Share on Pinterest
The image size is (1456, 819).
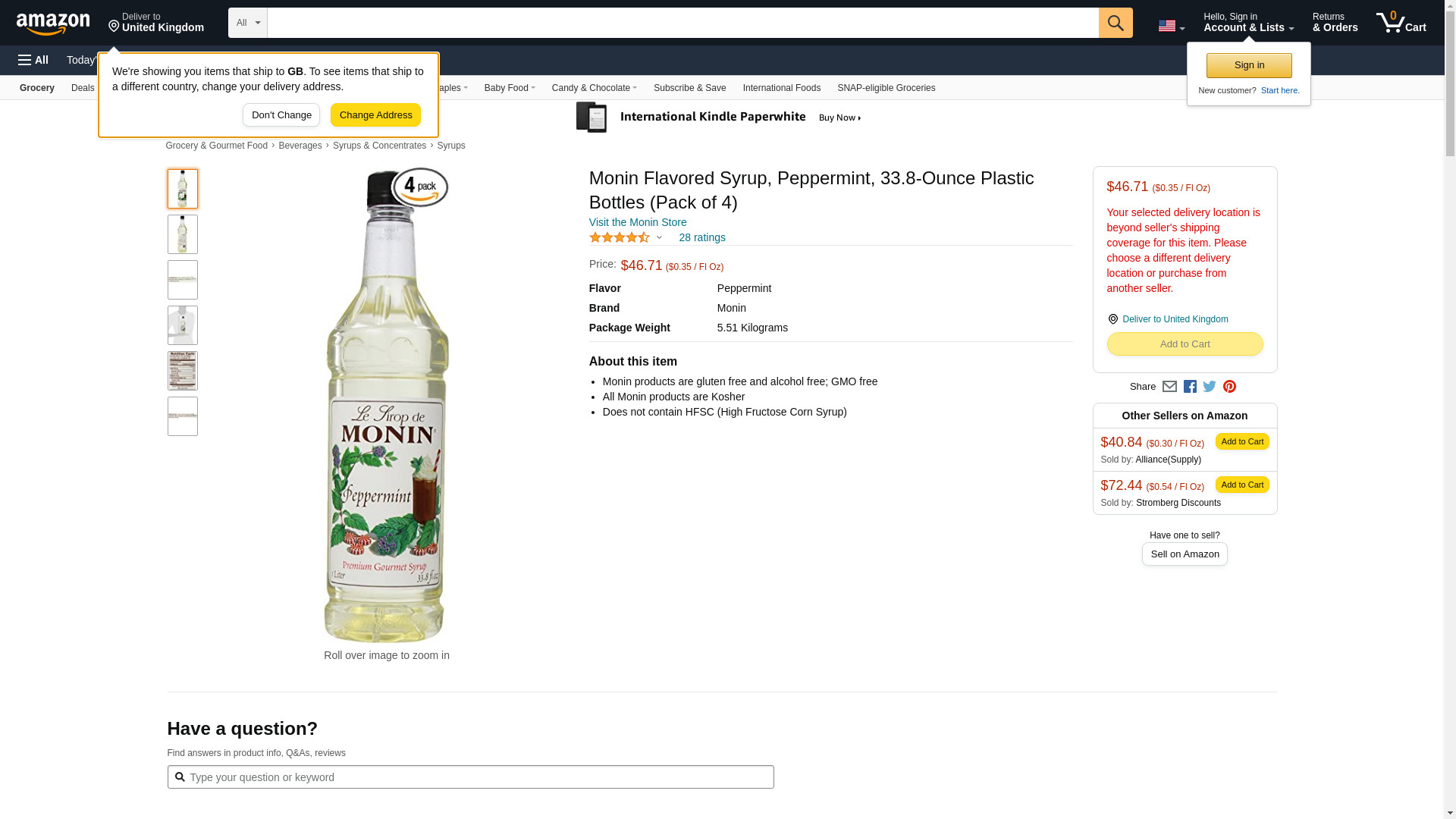tap(1229, 387)
